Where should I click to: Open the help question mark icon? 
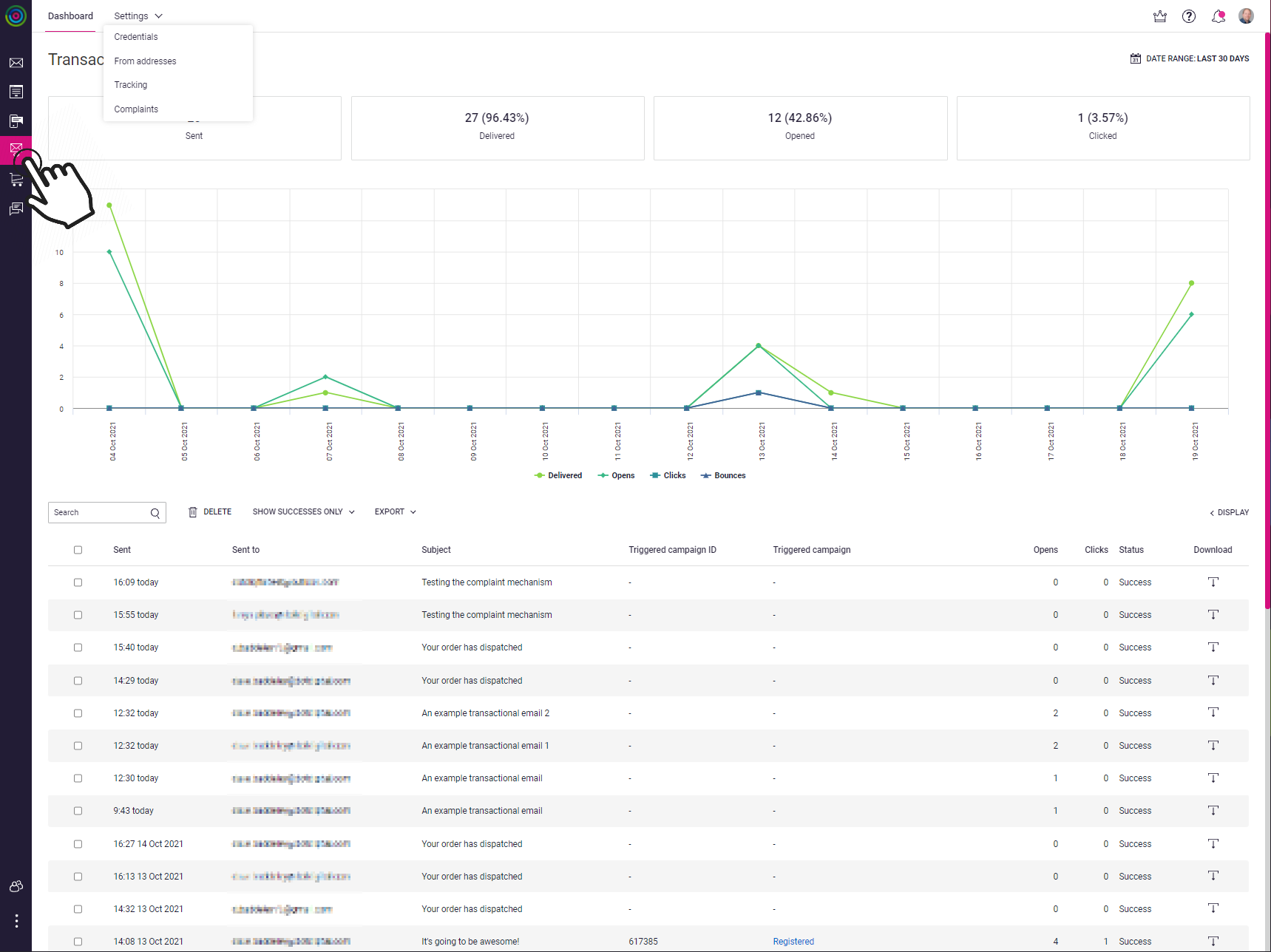1189,16
